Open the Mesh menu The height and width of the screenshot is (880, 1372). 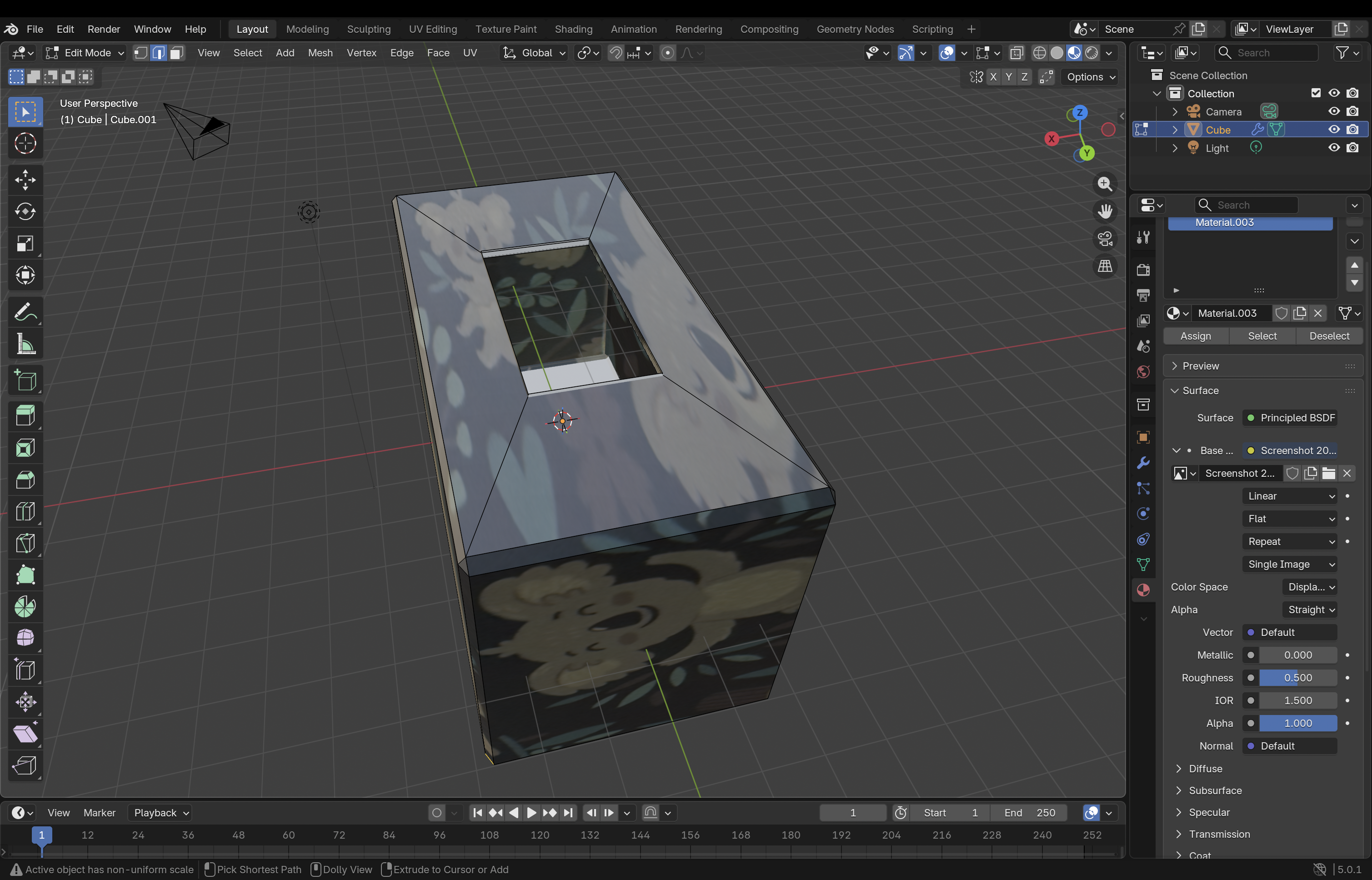[320, 53]
